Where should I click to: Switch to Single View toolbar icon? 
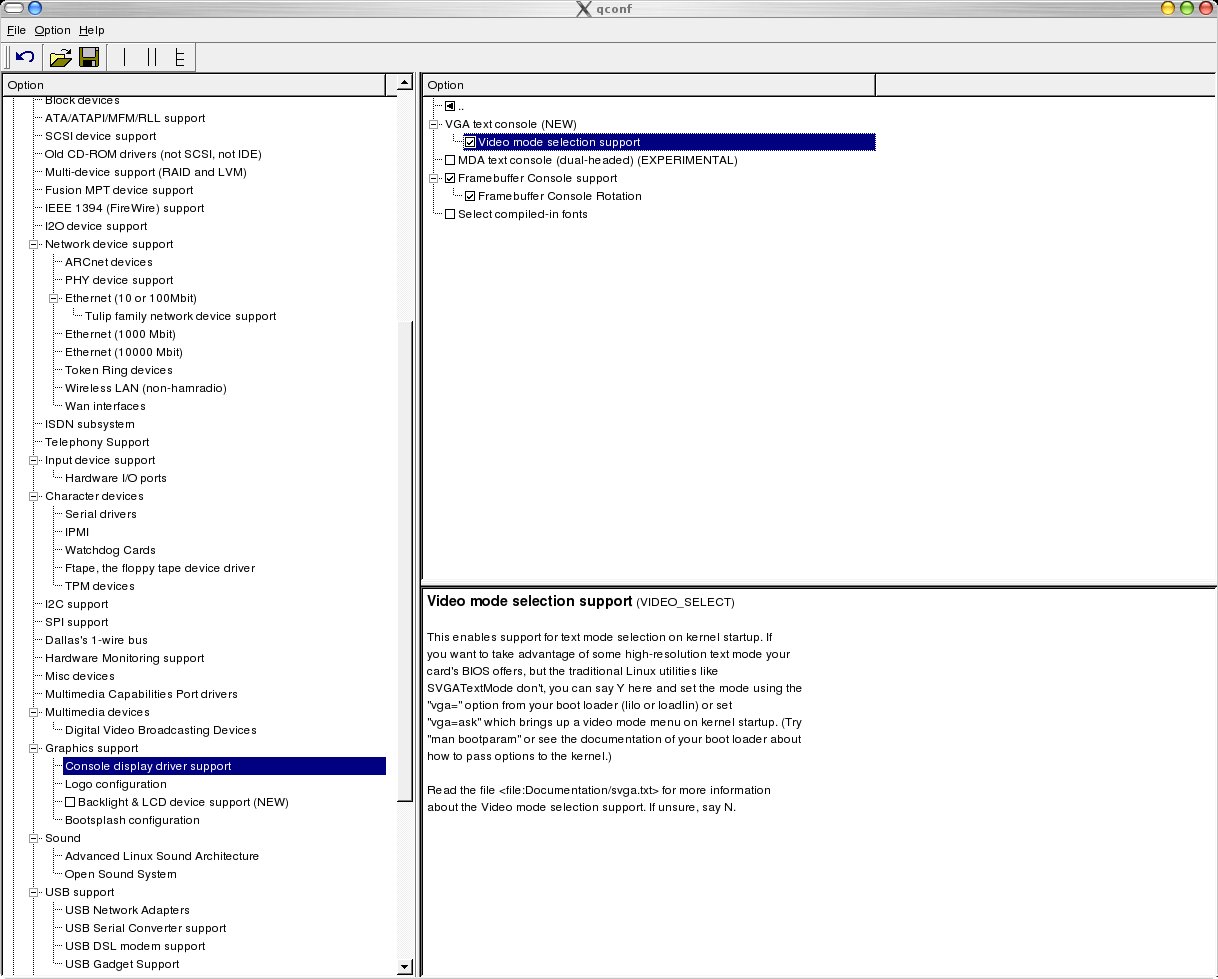[x=125, y=57]
